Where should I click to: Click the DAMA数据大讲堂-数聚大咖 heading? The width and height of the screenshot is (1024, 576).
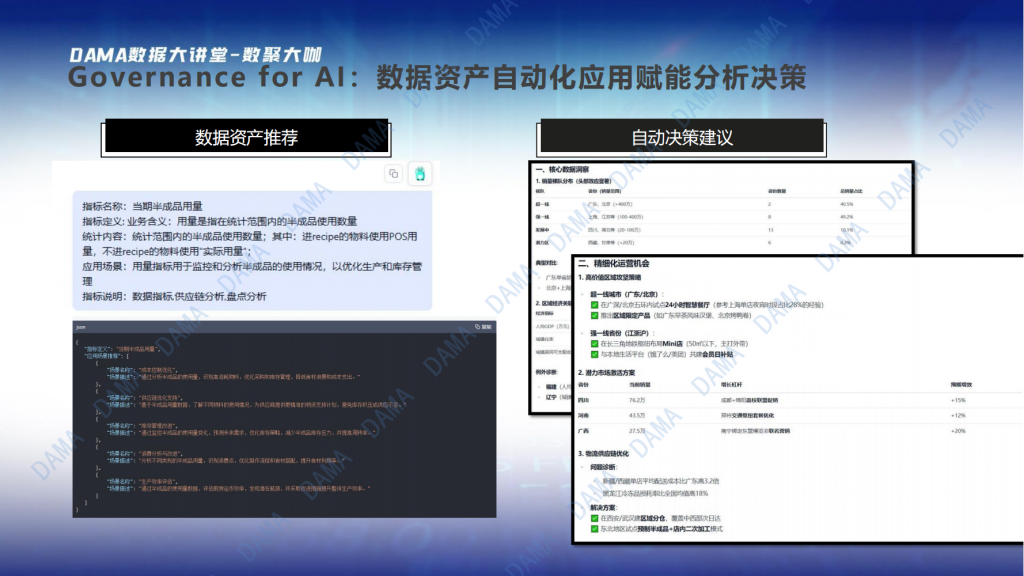[x=195, y=55]
